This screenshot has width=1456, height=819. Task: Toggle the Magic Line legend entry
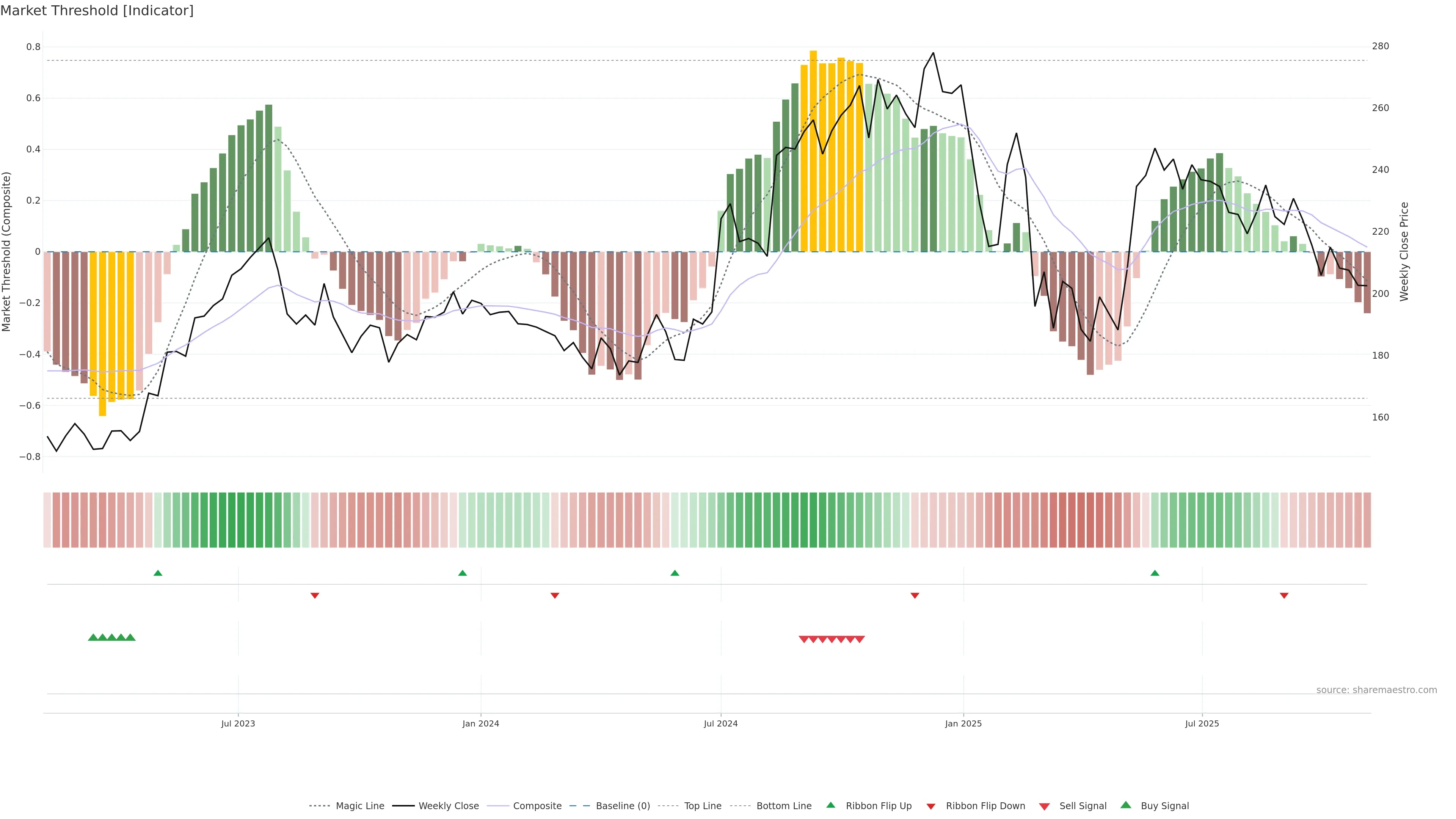click(x=359, y=806)
